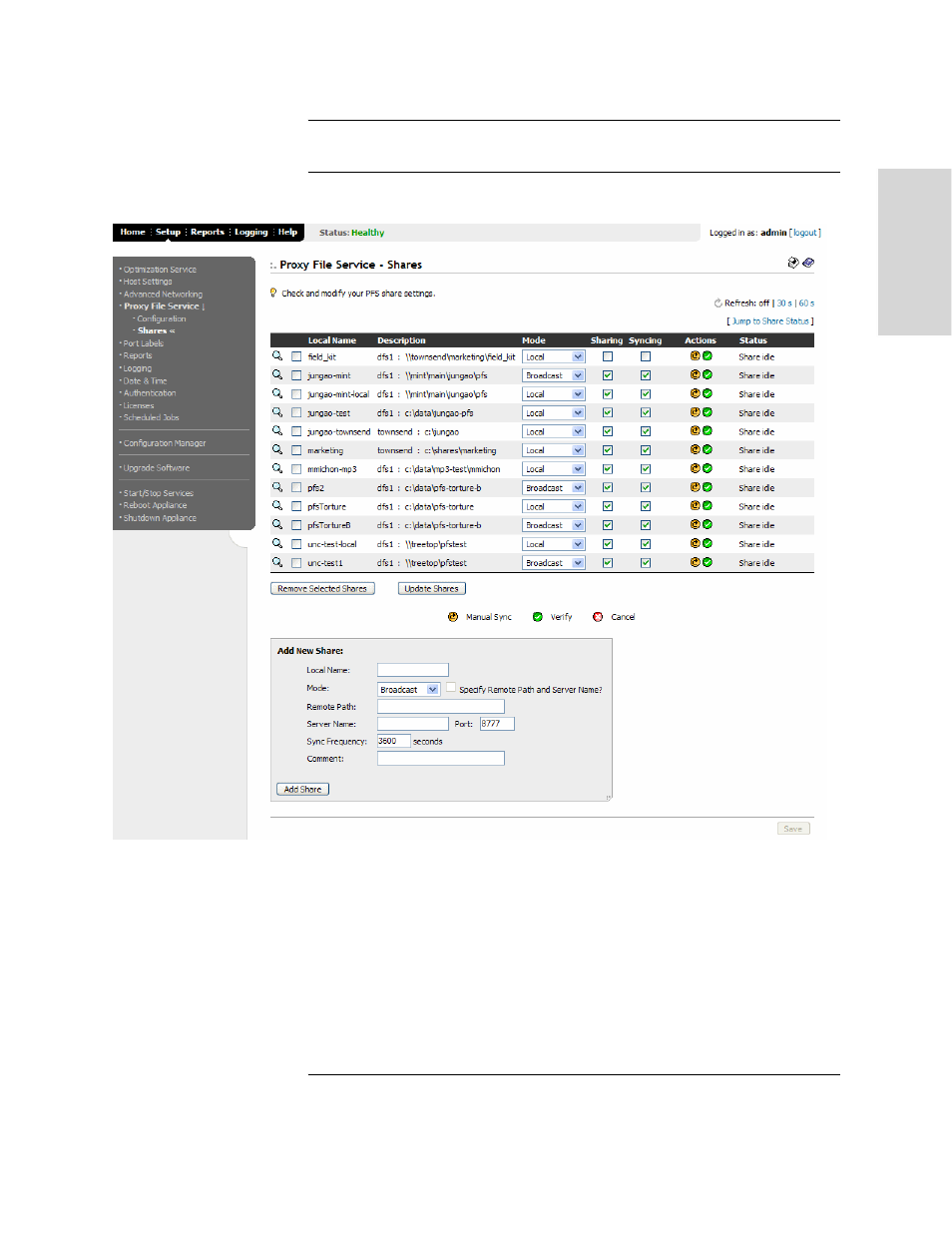Open Mode dropdown for unc-test-local
This screenshot has width=952, height=1233.
(554, 544)
